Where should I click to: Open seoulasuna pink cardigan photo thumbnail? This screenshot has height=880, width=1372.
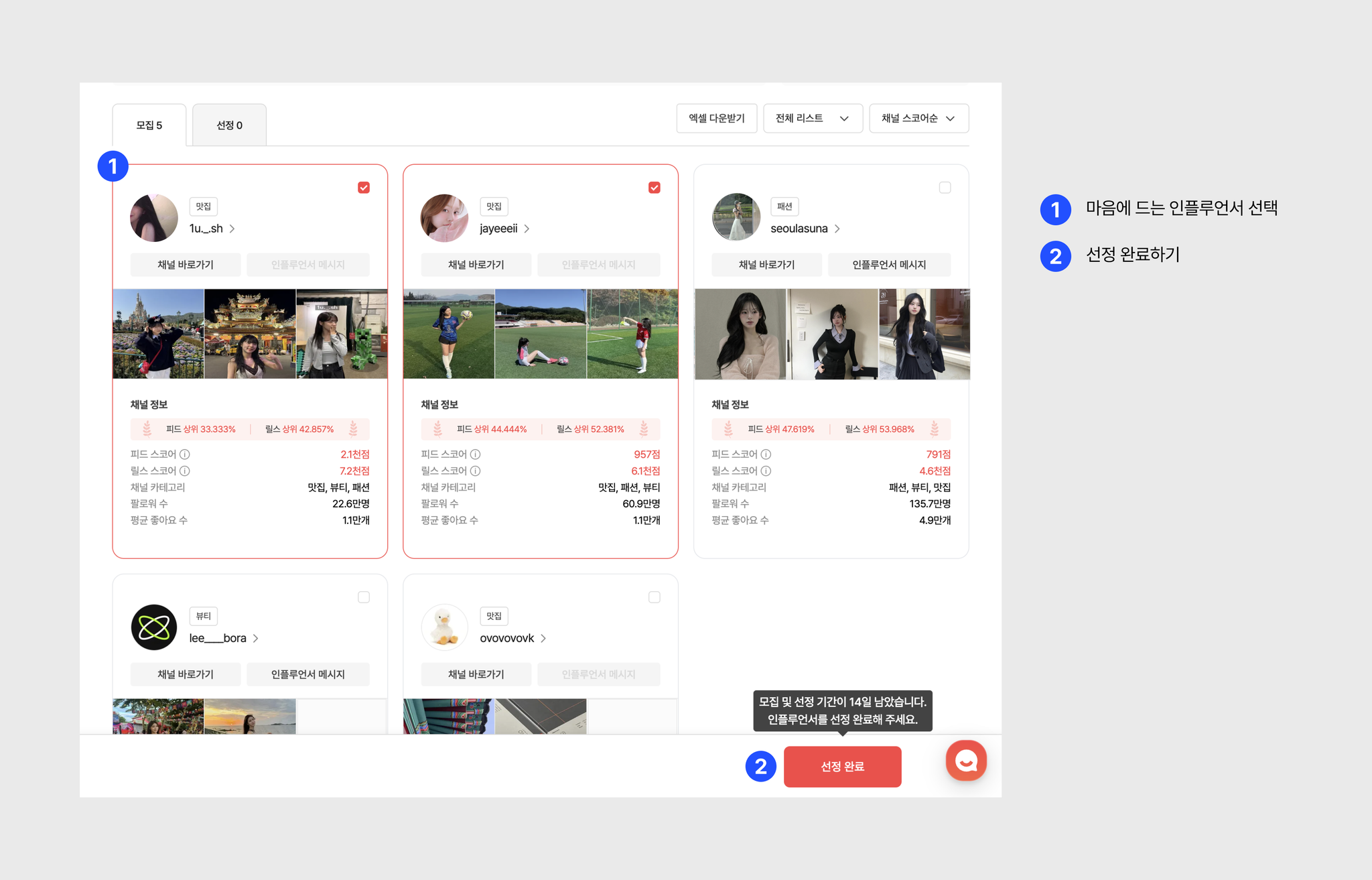coord(740,334)
